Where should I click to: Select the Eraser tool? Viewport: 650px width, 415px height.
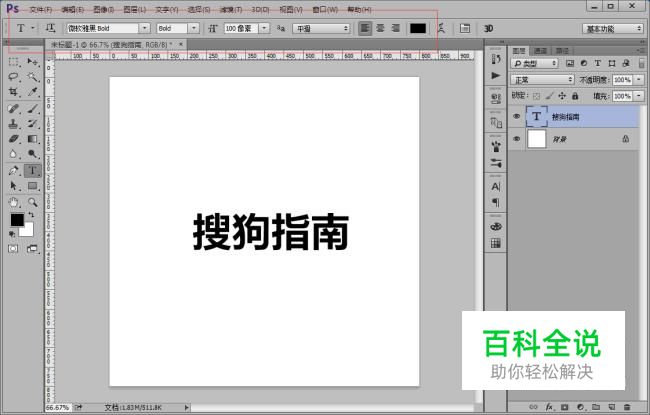[13, 139]
